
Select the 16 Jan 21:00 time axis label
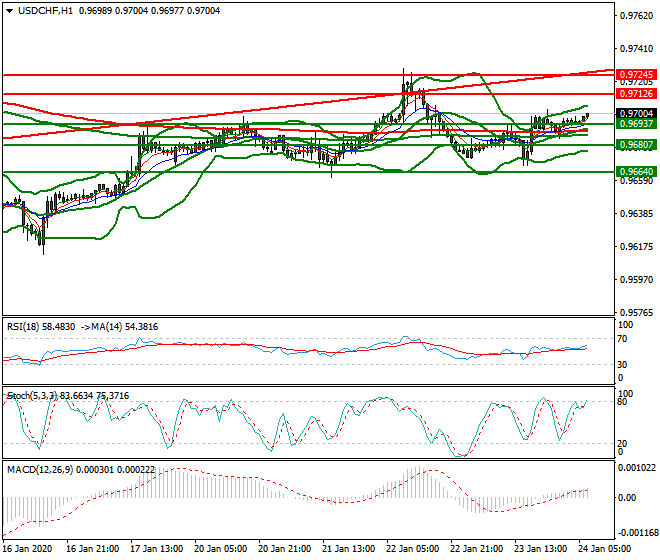[x=93, y=549]
